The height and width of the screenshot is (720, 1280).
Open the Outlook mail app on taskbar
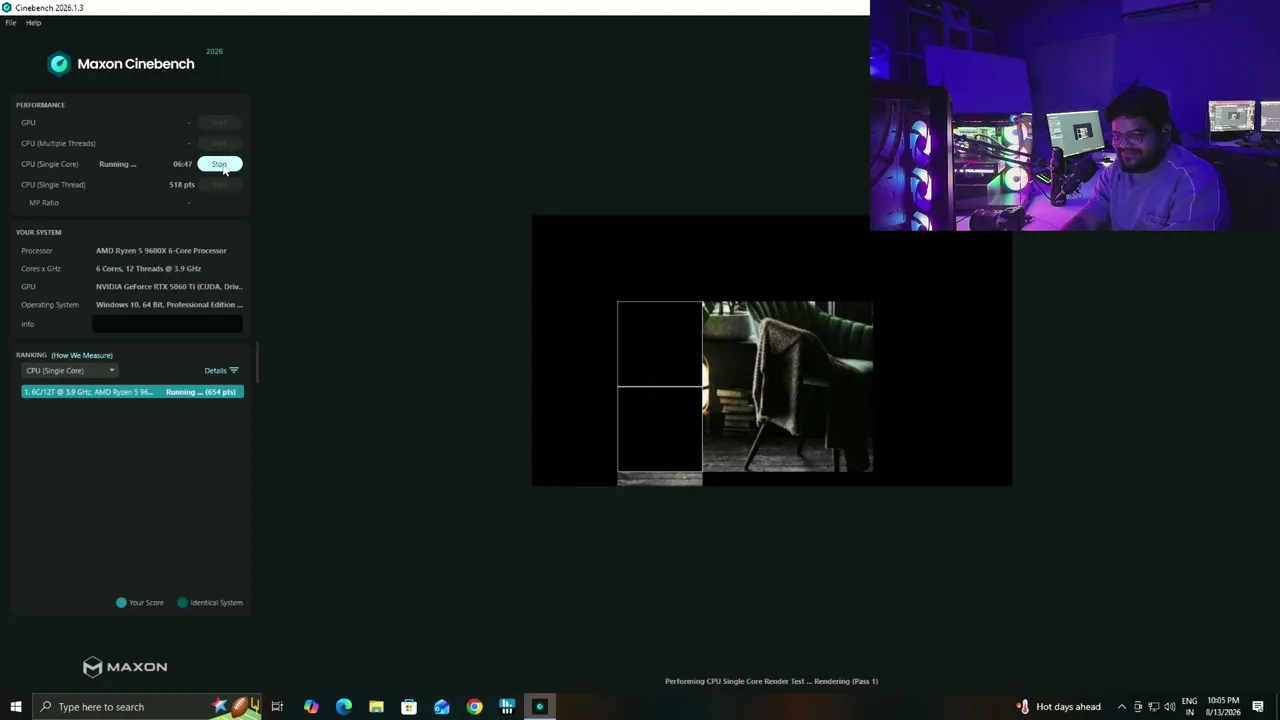(442, 707)
